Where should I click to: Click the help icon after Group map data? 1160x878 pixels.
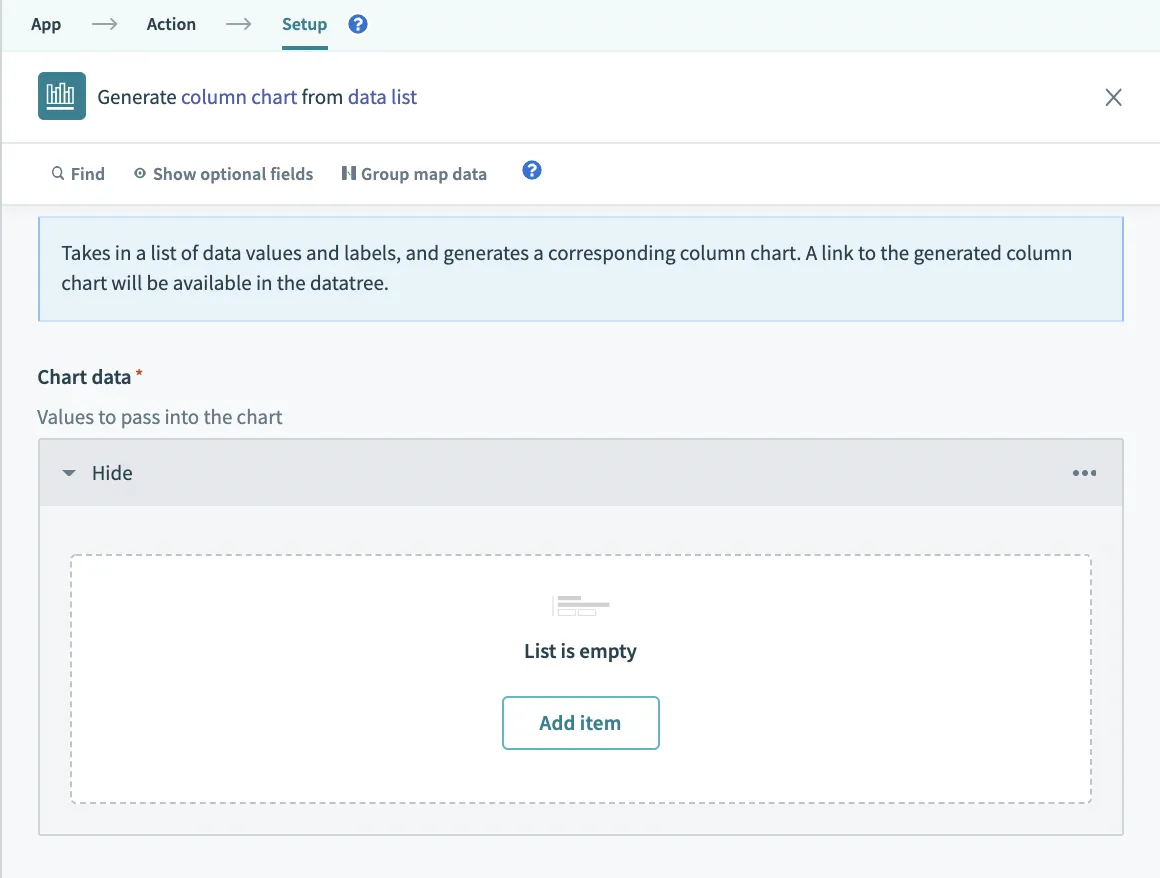point(532,171)
